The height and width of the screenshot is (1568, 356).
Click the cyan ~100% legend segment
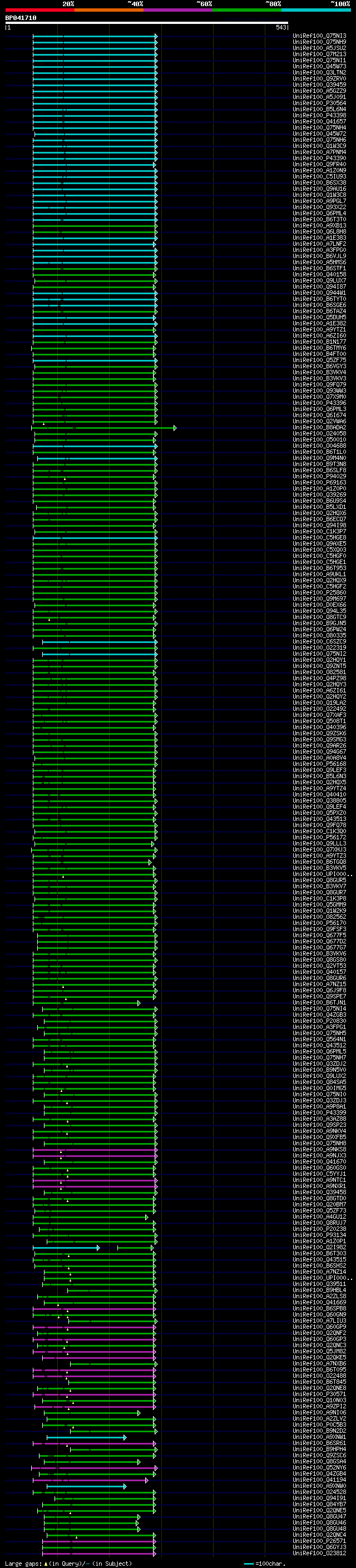pyautogui.click(x=316, y=10)
